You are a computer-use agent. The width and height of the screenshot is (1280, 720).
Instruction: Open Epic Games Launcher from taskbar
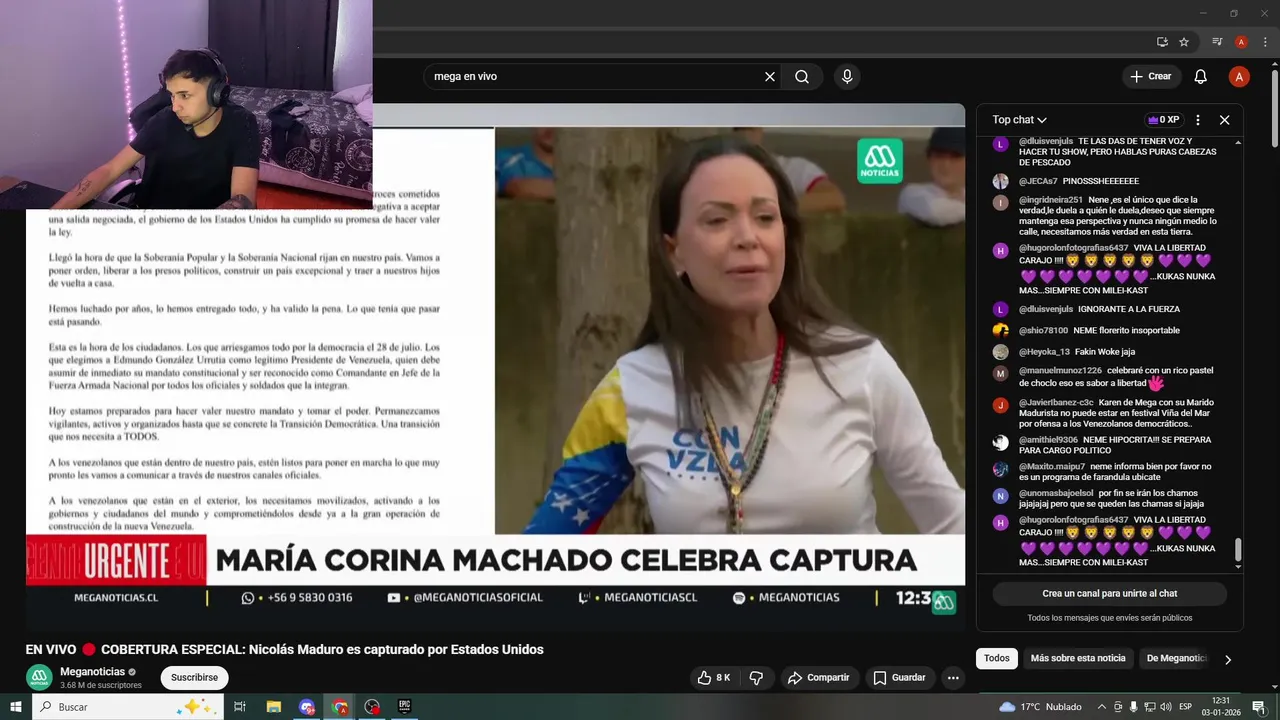[405, 706]
